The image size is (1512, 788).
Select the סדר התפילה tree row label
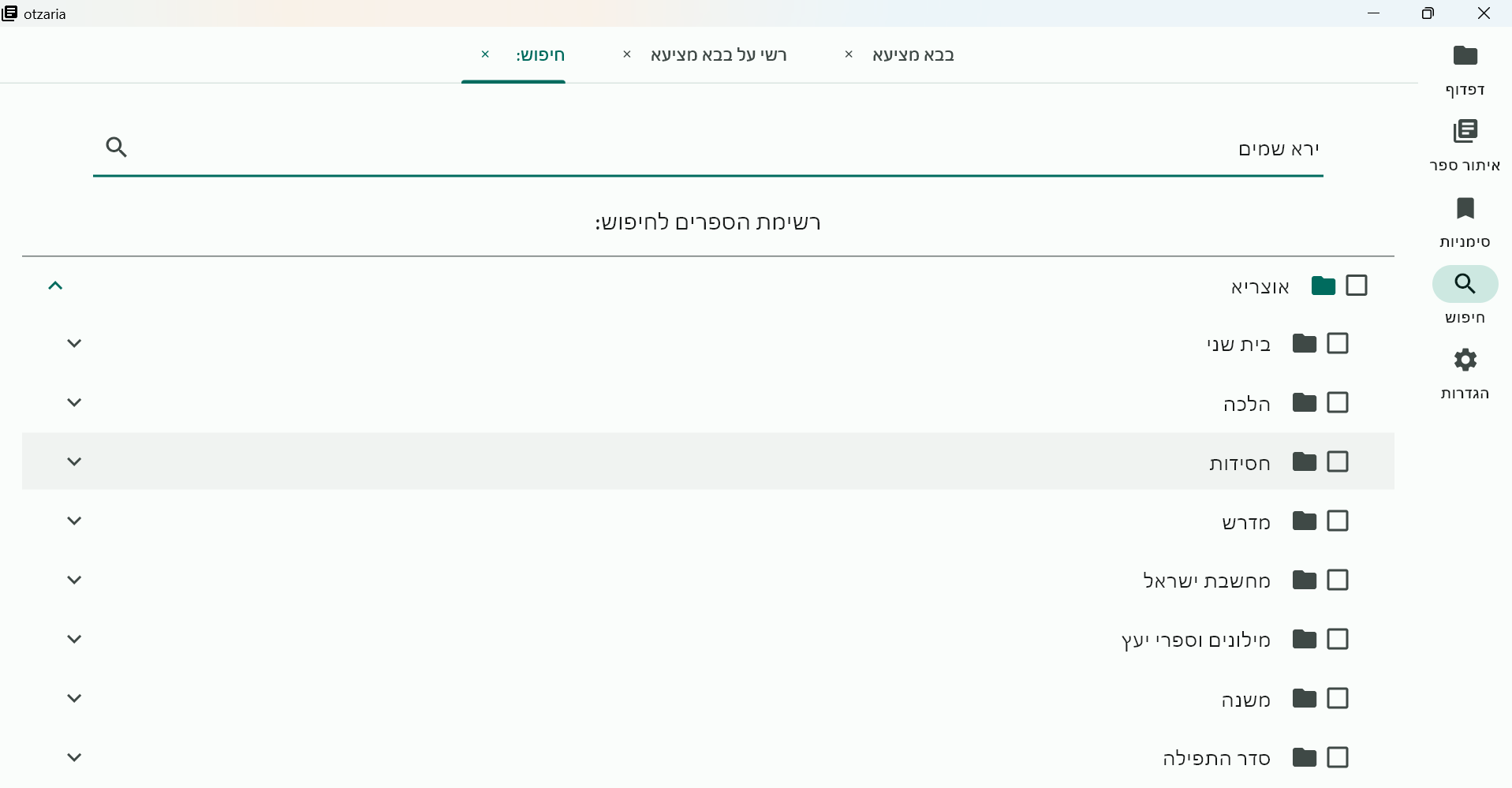[x=1215, y=758]
